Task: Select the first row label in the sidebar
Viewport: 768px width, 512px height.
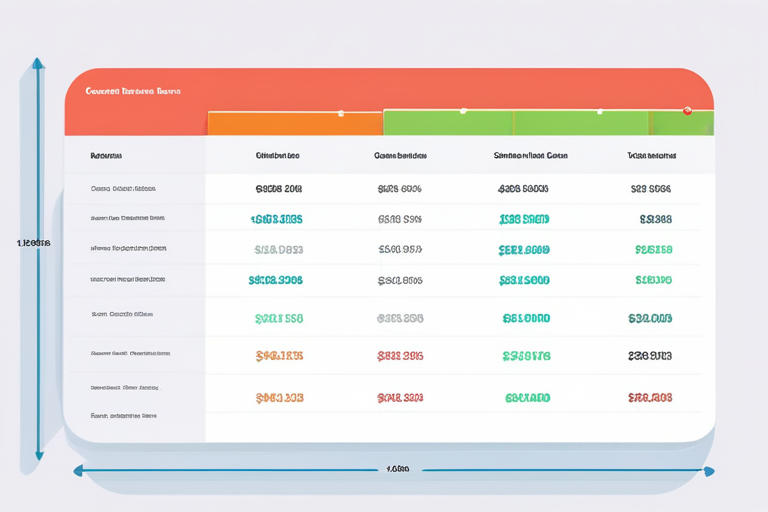Action: point(123,188)
